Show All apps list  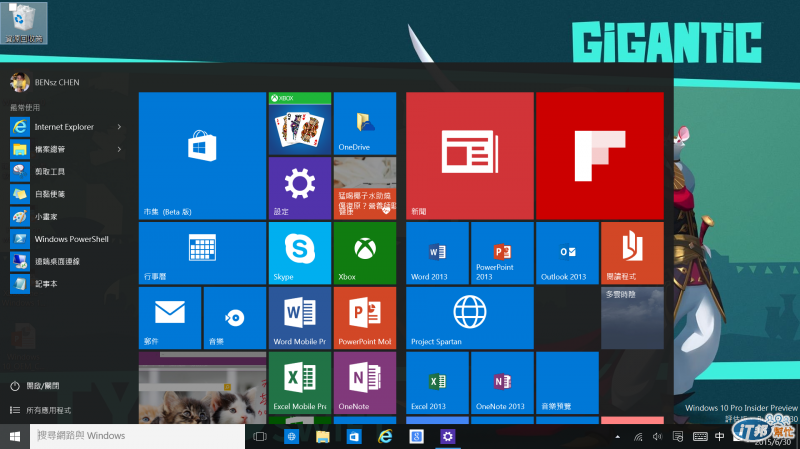(40, 410)
